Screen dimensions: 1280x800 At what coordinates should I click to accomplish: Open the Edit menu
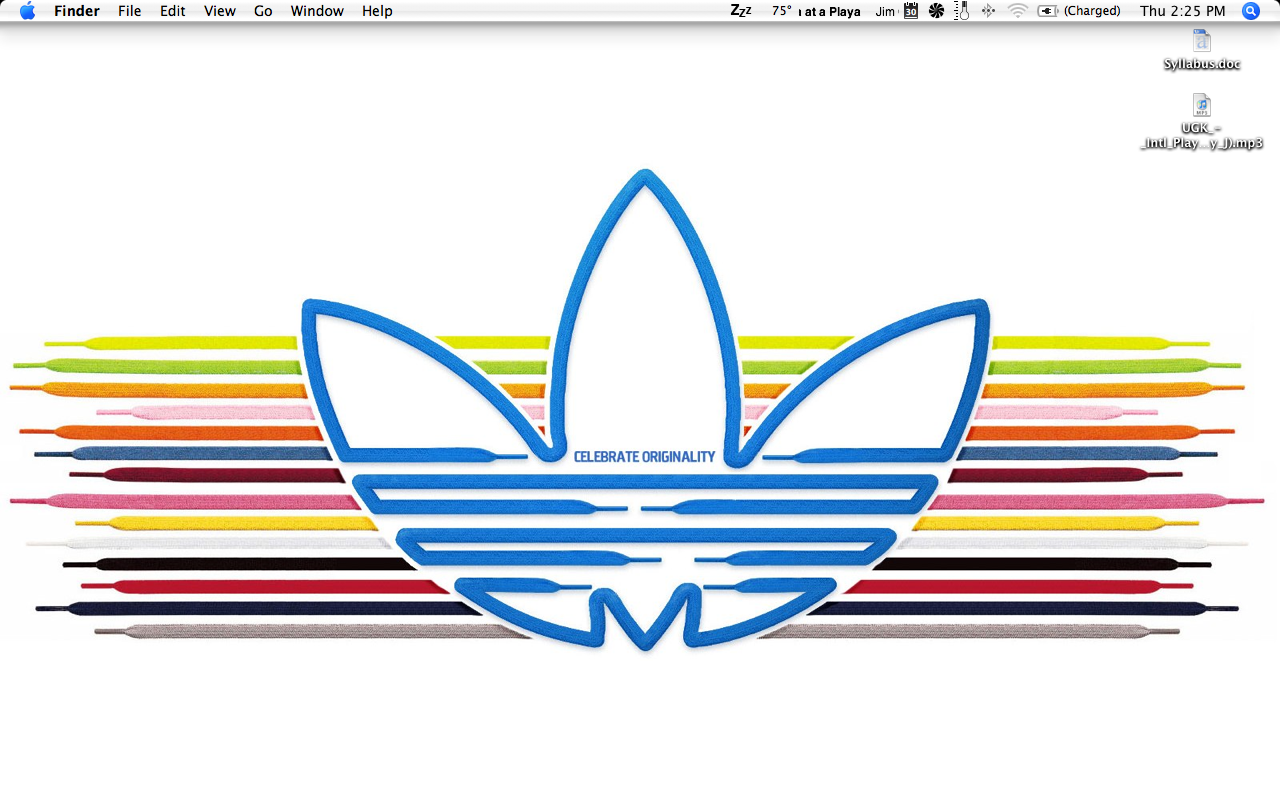(x=173, y=11)
